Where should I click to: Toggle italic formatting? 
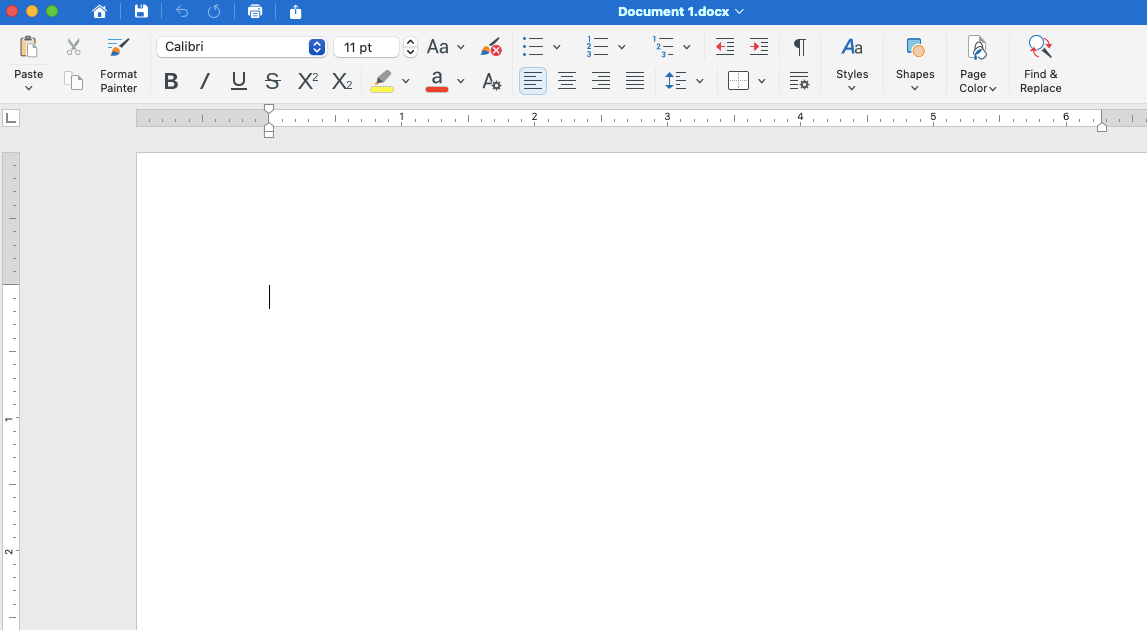point(205,81)
